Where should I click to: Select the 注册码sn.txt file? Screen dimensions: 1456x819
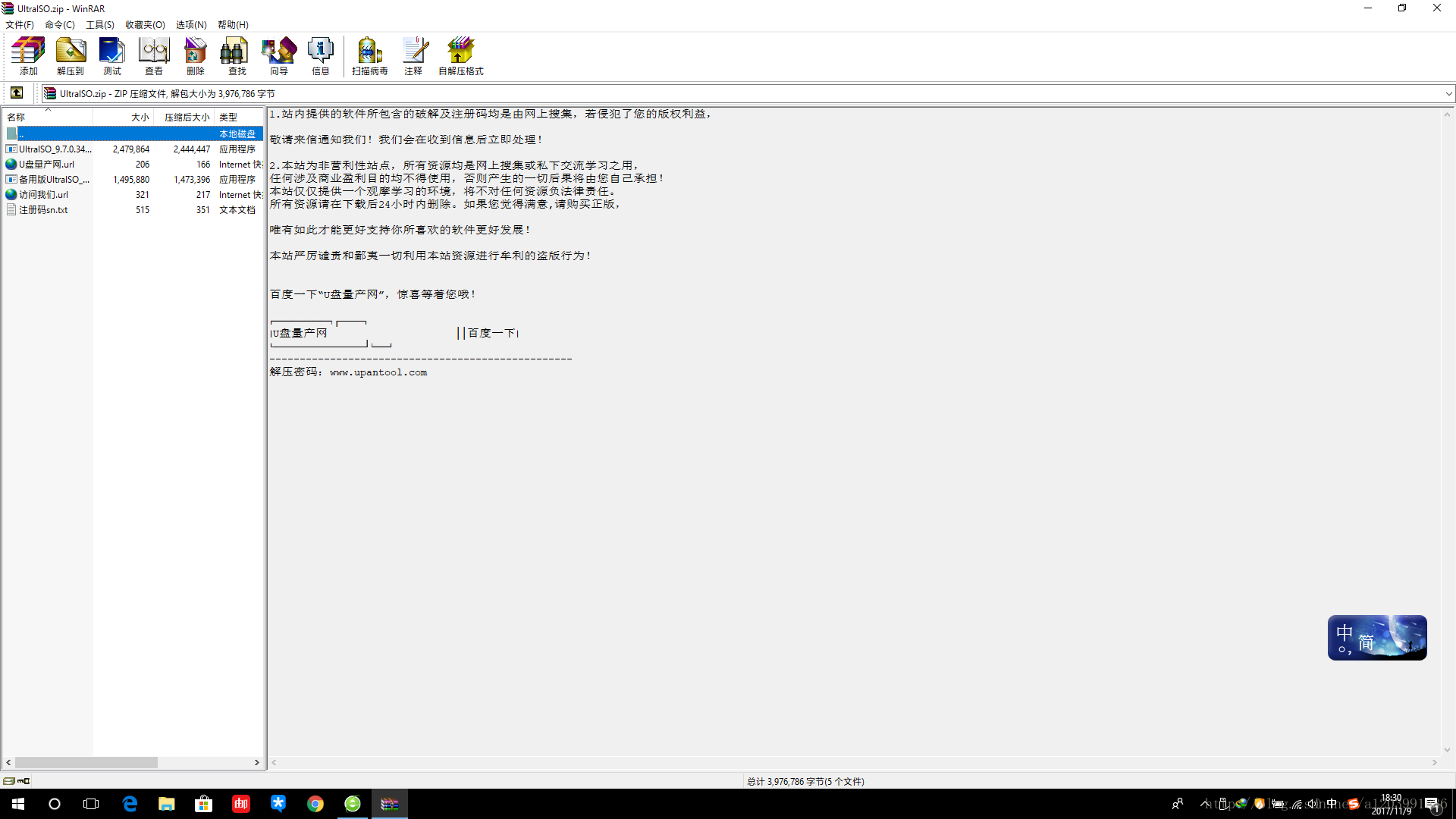click(x=43, y=210)
